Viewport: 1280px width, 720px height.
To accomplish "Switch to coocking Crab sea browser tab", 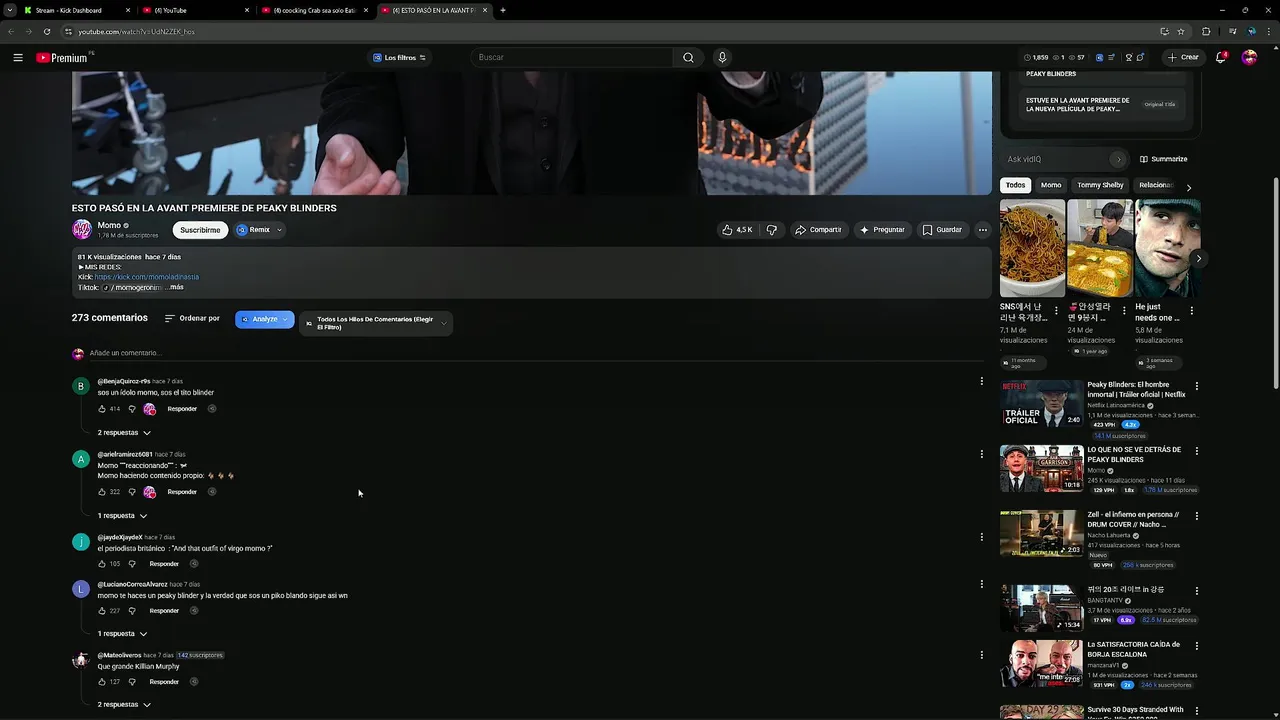I will click(314, 10).
